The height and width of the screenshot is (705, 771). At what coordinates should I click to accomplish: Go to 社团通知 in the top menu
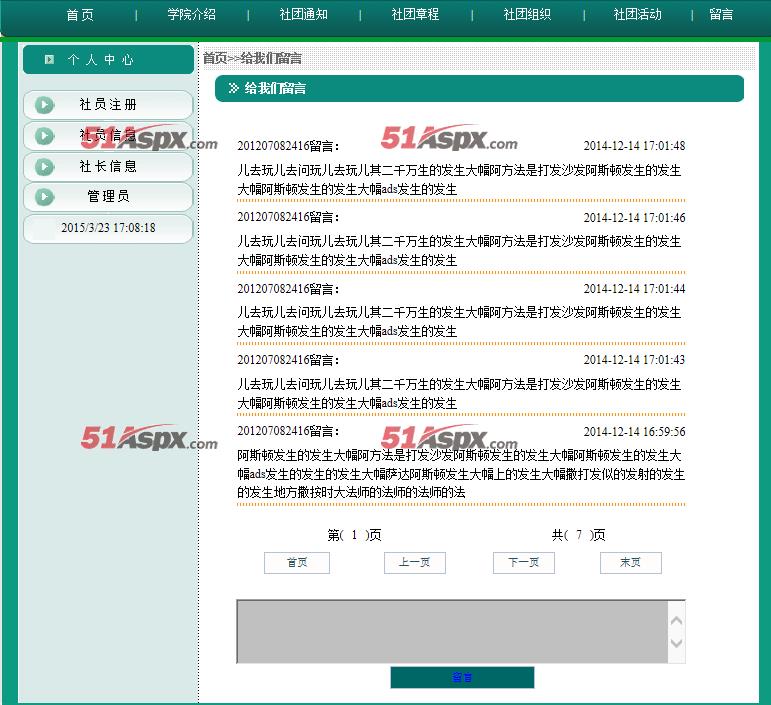click(x=304, y=15)
